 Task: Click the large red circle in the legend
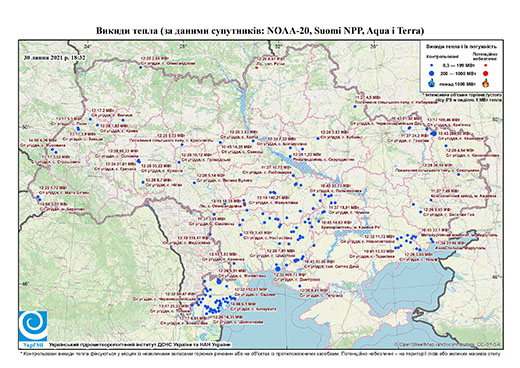[485, 74]
